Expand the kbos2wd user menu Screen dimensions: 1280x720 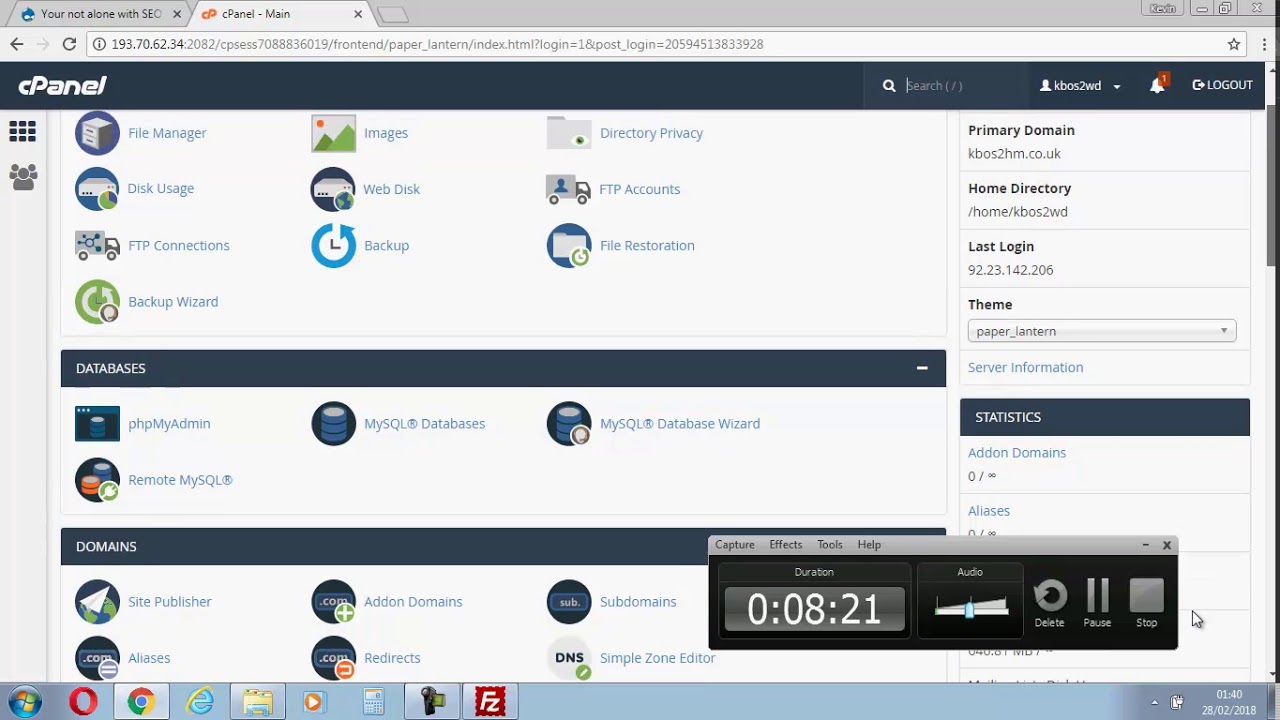(1080, 86)
